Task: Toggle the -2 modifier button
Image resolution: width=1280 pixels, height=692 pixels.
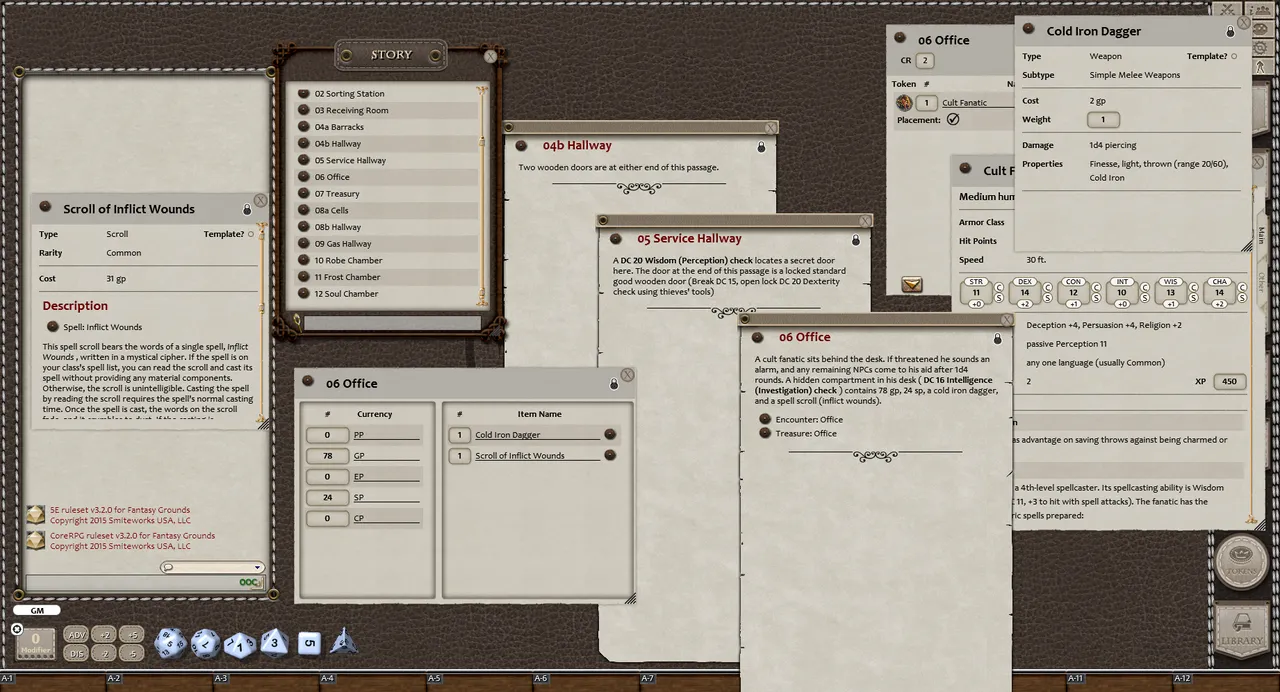Action: click(104, 653)
